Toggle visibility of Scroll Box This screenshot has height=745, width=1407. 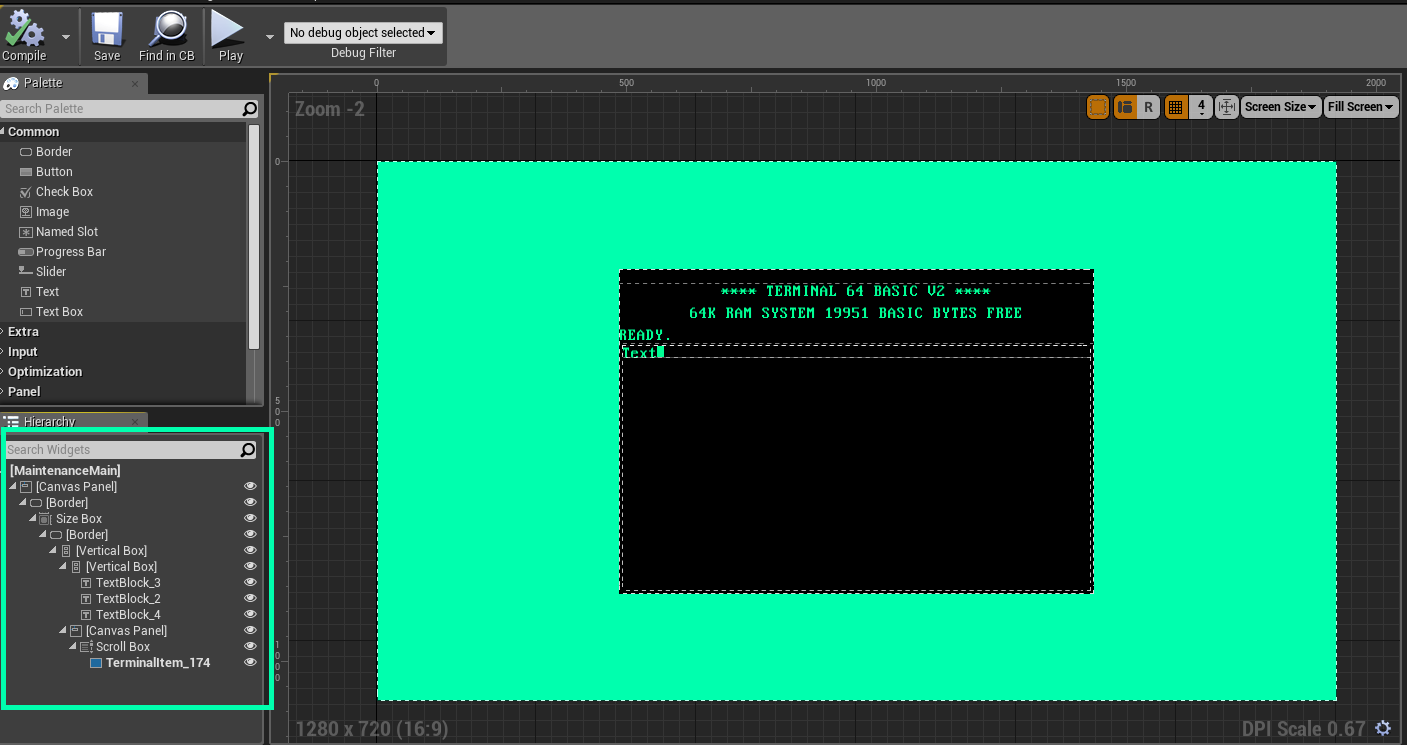[x=250, y=647]
